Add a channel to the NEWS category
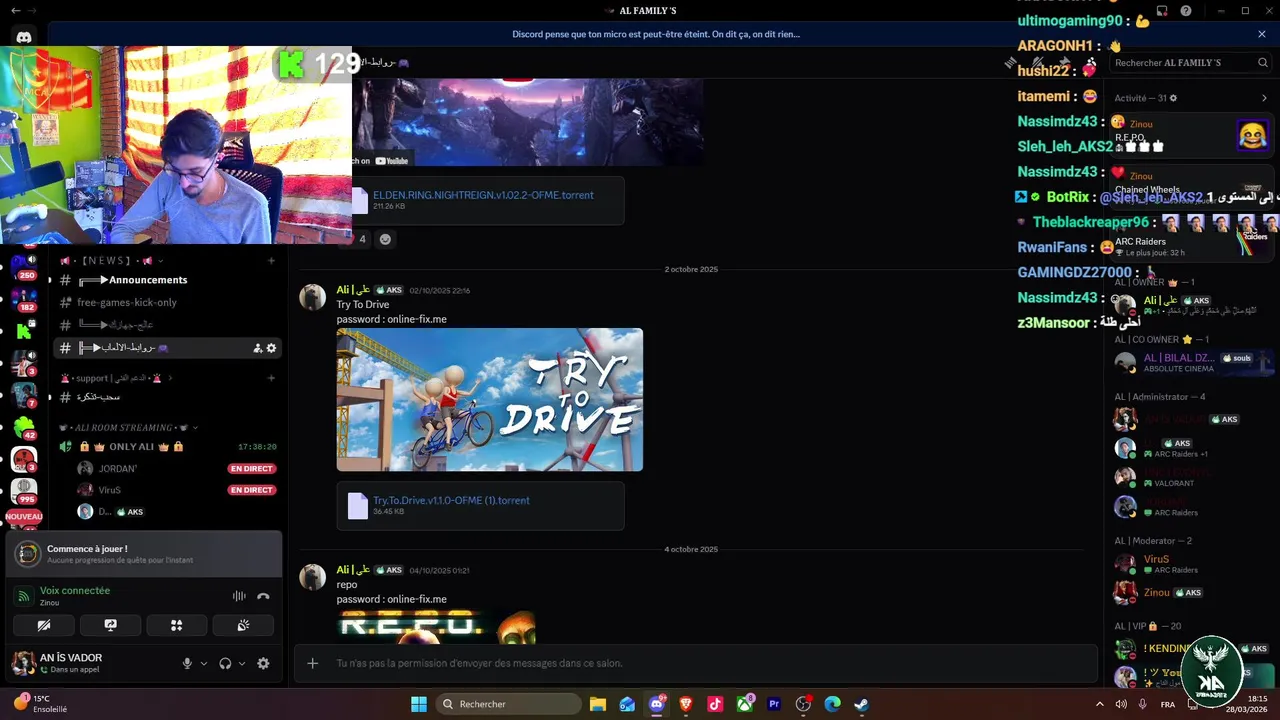This screenshot has width=1280, height=720. 271,261
